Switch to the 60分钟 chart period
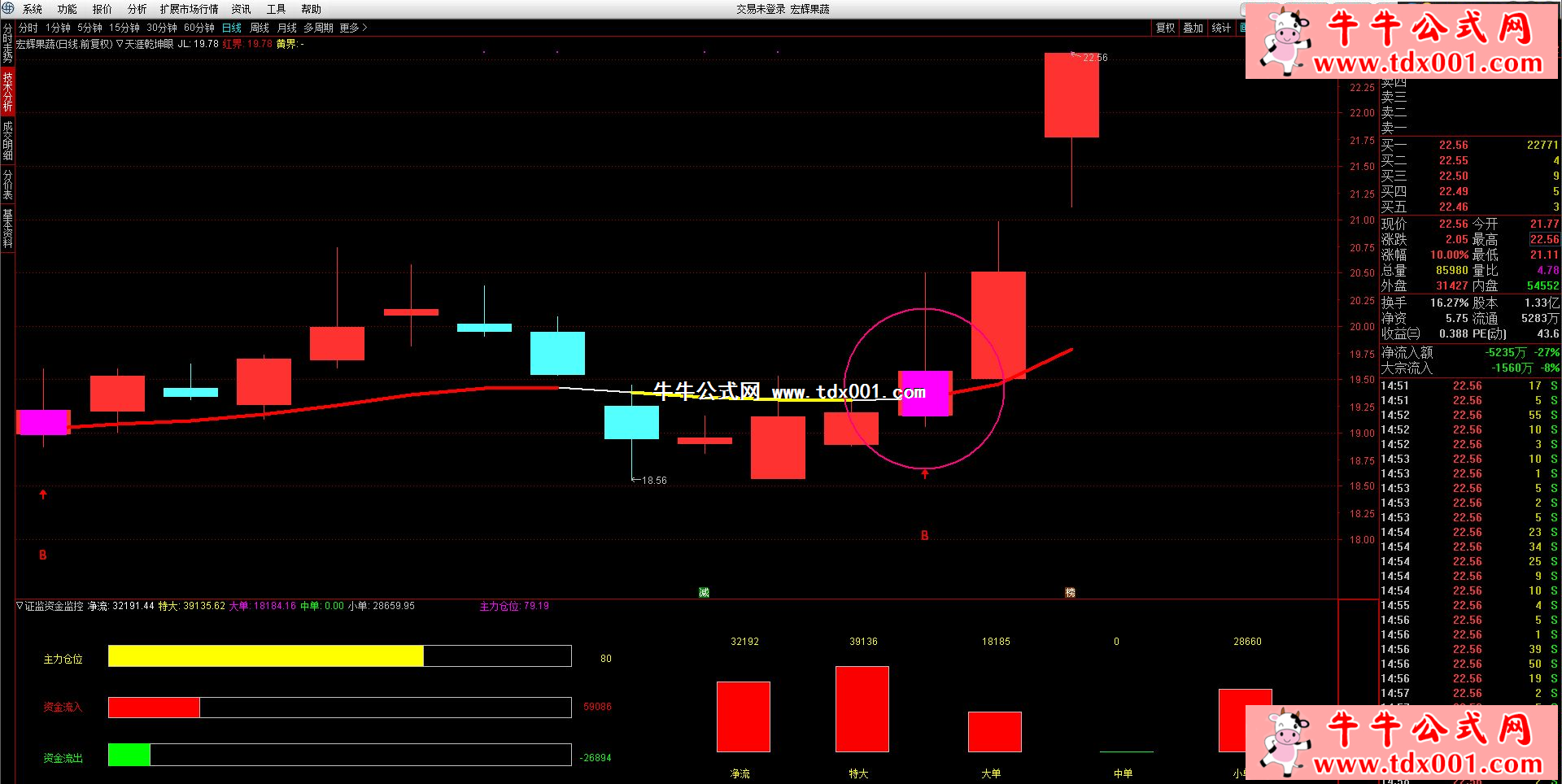Image resolution: width=1562 pixels, height=784 pixels. [199, 28]
